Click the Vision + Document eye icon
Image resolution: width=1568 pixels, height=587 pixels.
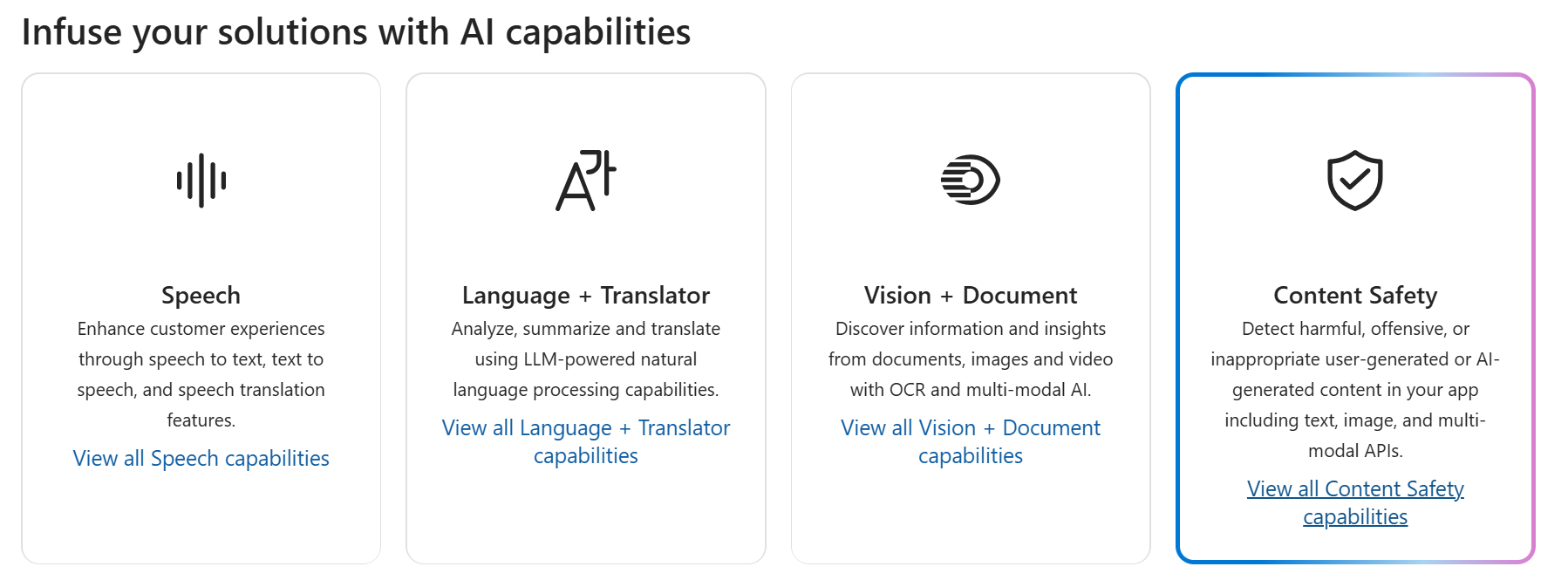pyautogui.click(x=971, y=180)
